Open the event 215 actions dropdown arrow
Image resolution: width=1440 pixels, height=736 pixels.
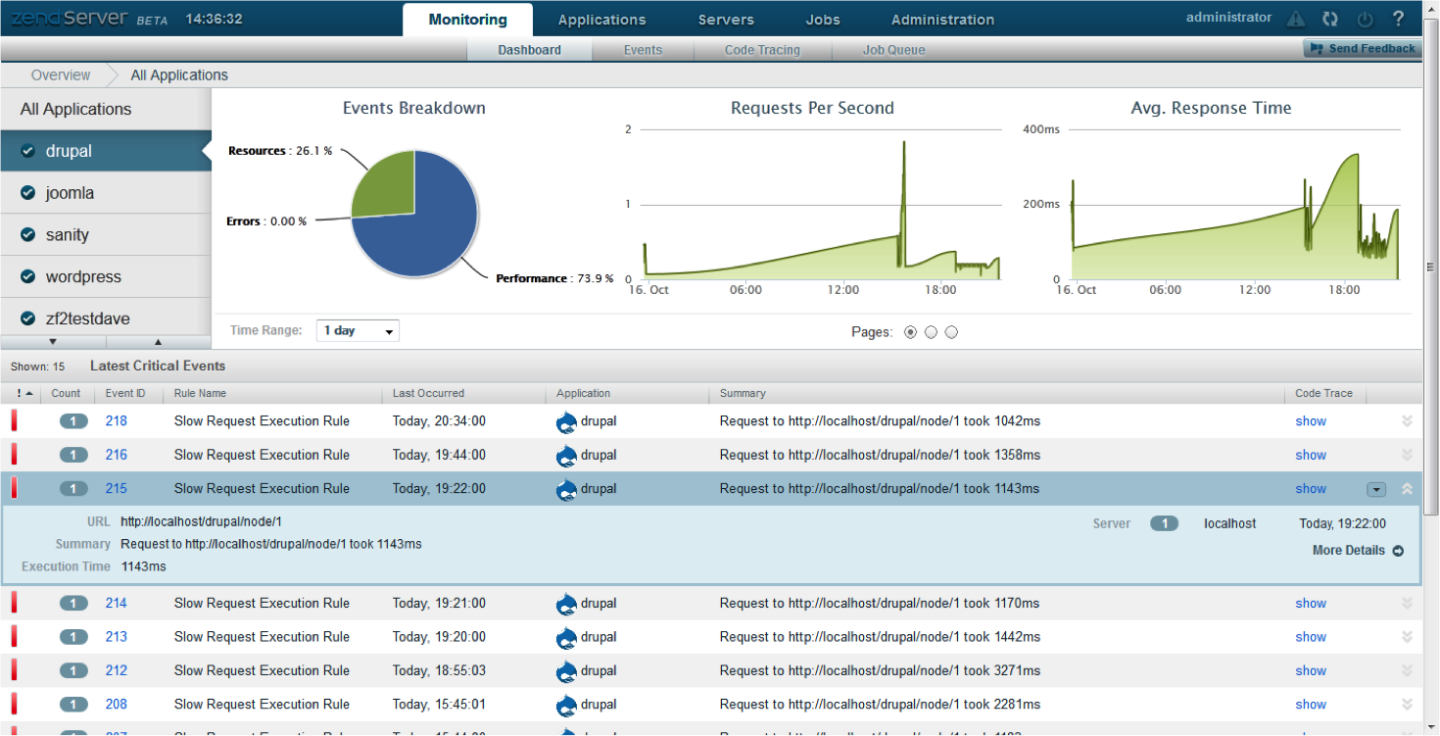click(1376, 489)
